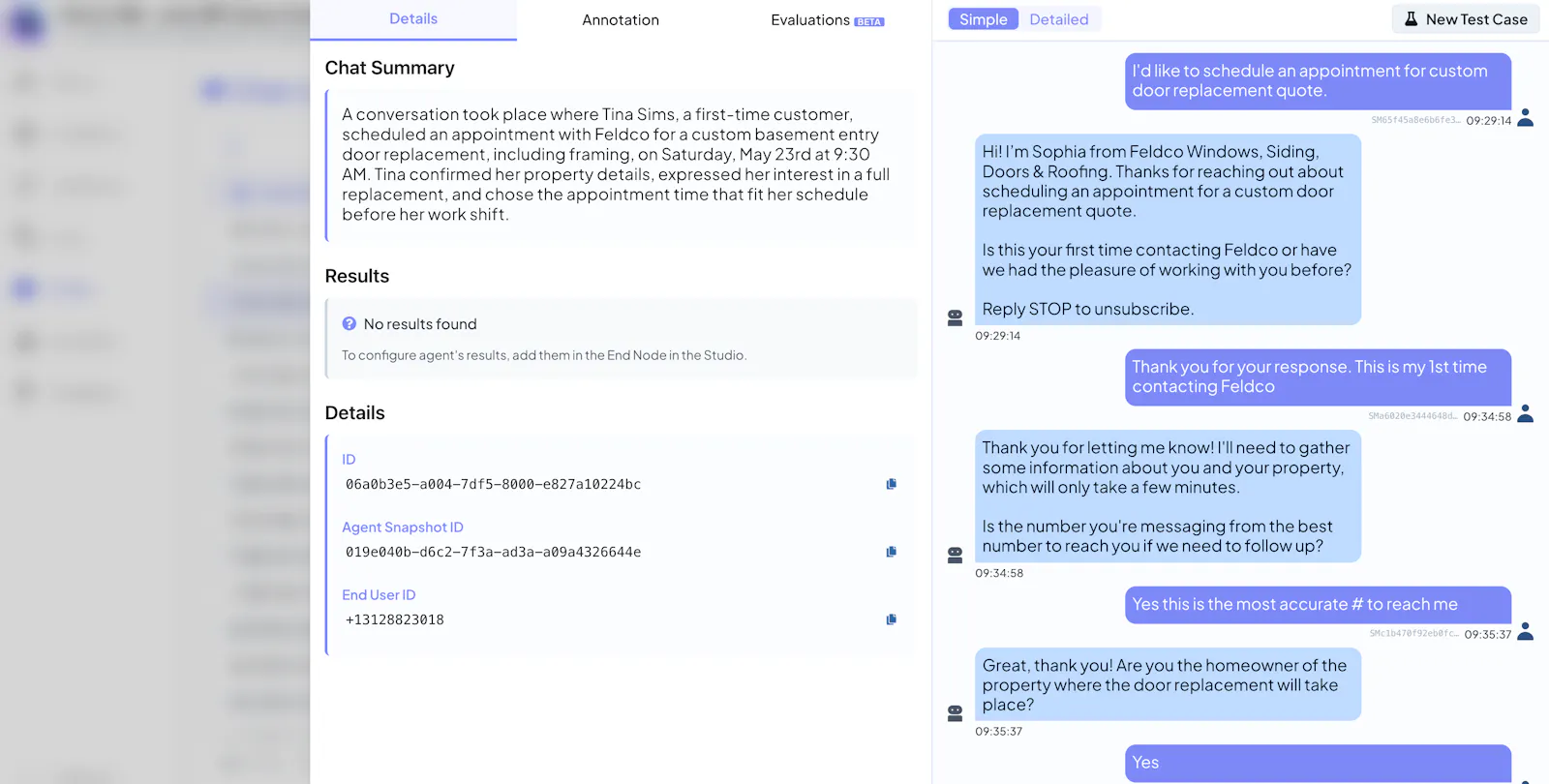Viewport: 1549px width, 784px height.
Task: Copy the End User ID phone number
Action: coord(892,619)
